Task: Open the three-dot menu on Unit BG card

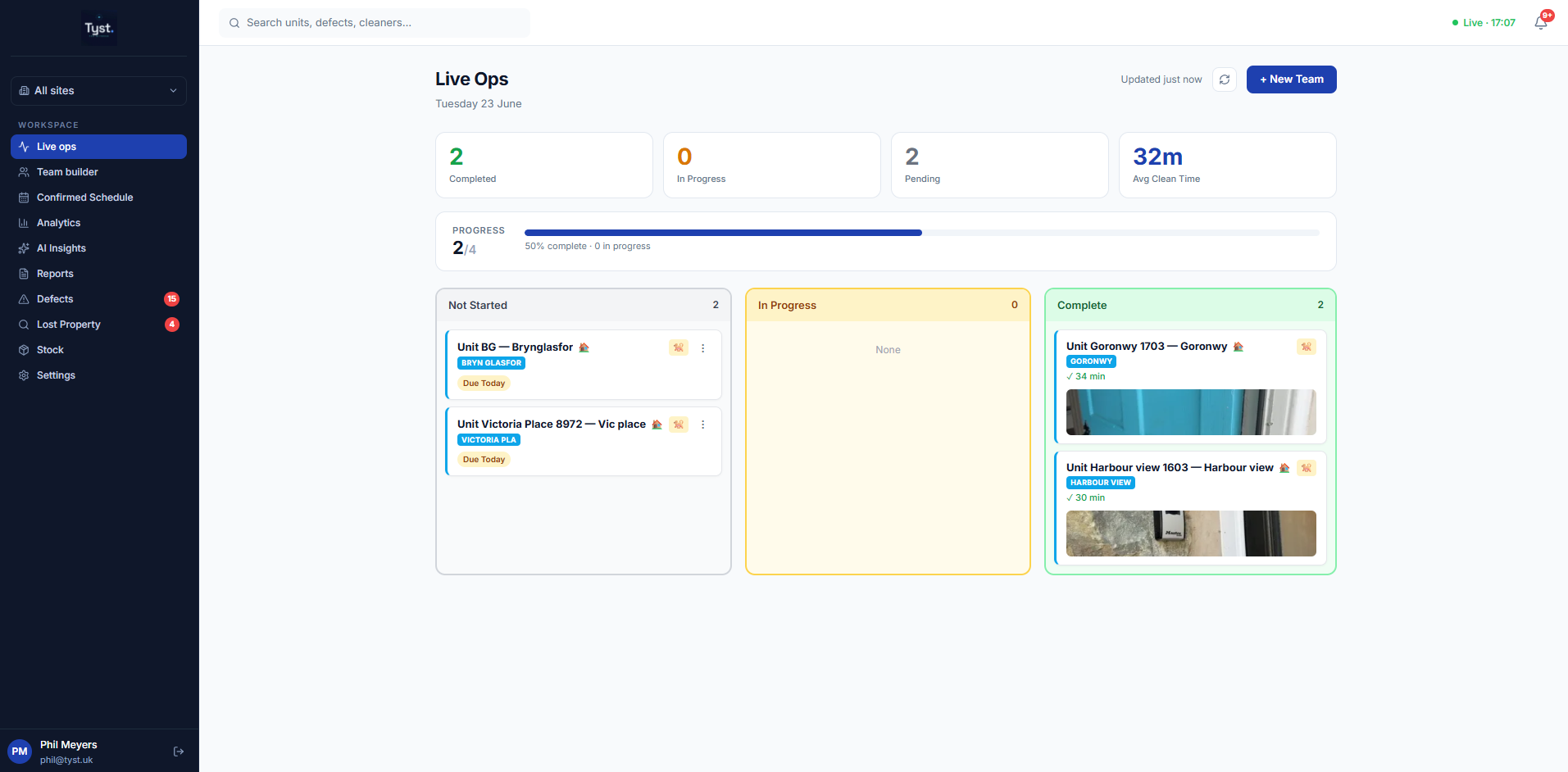Action: click(x=702, y=348)
